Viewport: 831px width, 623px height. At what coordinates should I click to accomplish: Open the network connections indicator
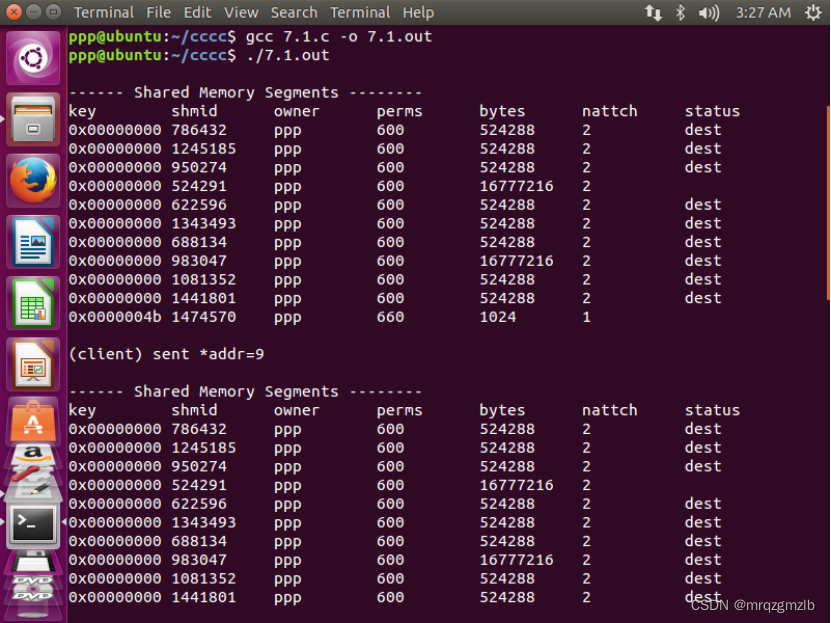click(653, 12)
